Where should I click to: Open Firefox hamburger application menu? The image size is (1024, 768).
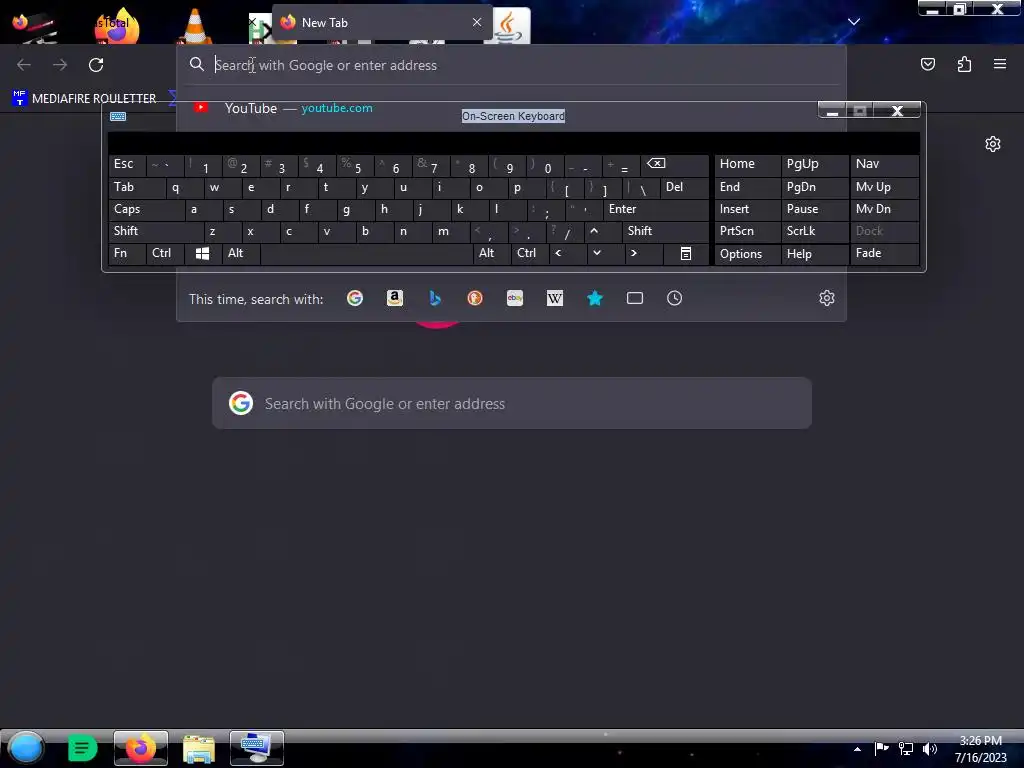[x=1000, y=64]
